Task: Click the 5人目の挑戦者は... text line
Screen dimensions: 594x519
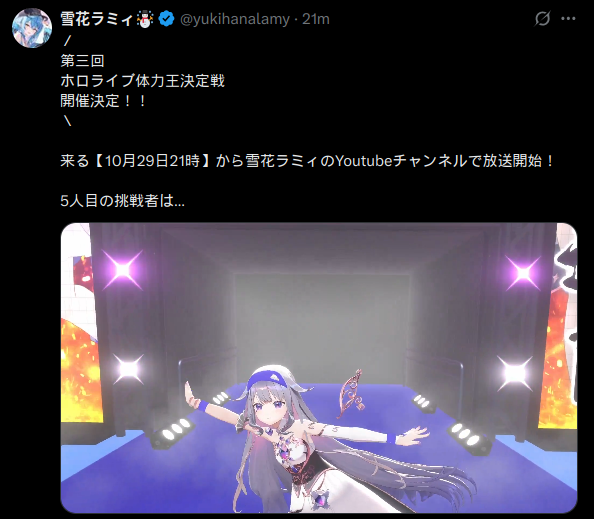Action: [122, 201]
